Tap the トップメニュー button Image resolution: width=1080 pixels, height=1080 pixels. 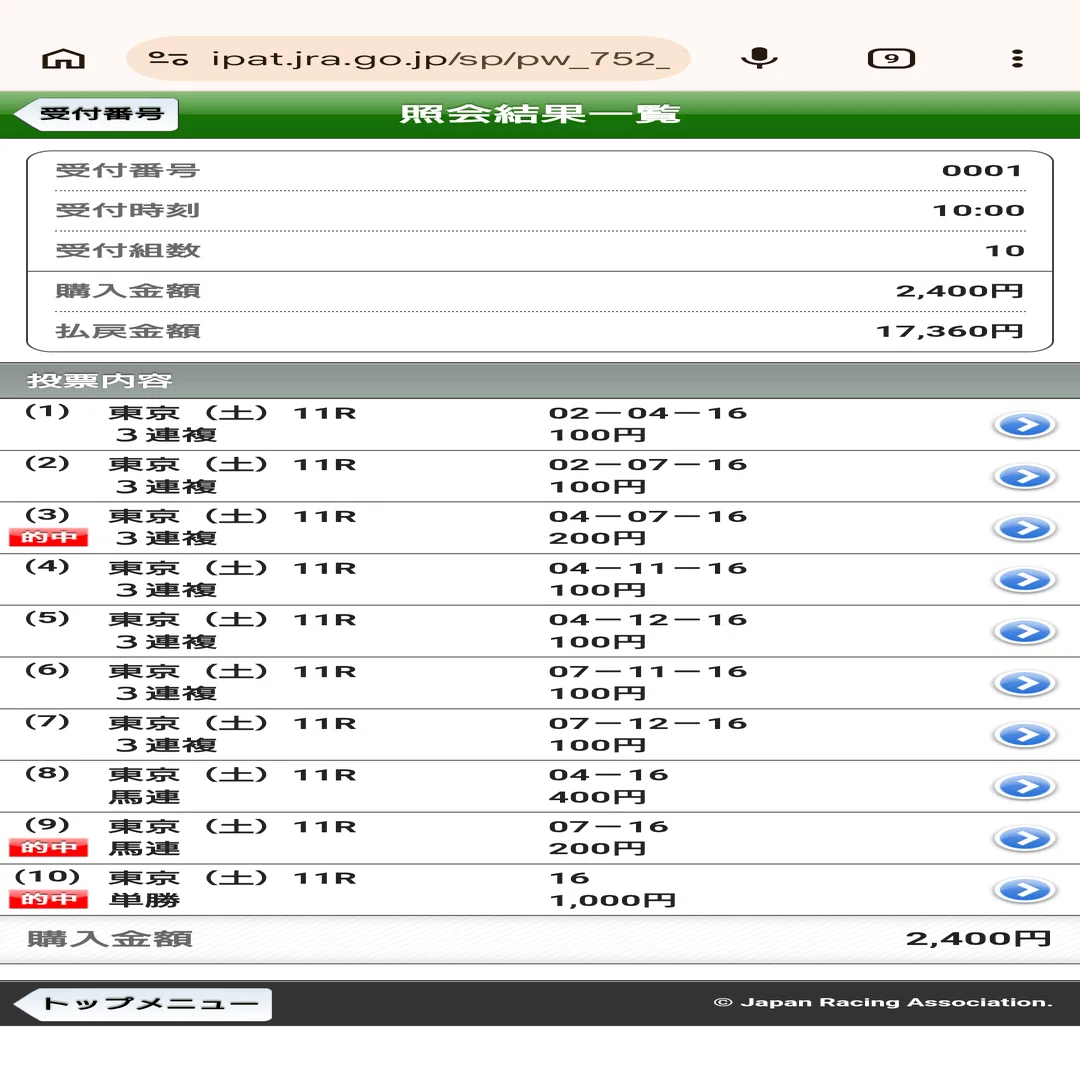coord(143,1004)
